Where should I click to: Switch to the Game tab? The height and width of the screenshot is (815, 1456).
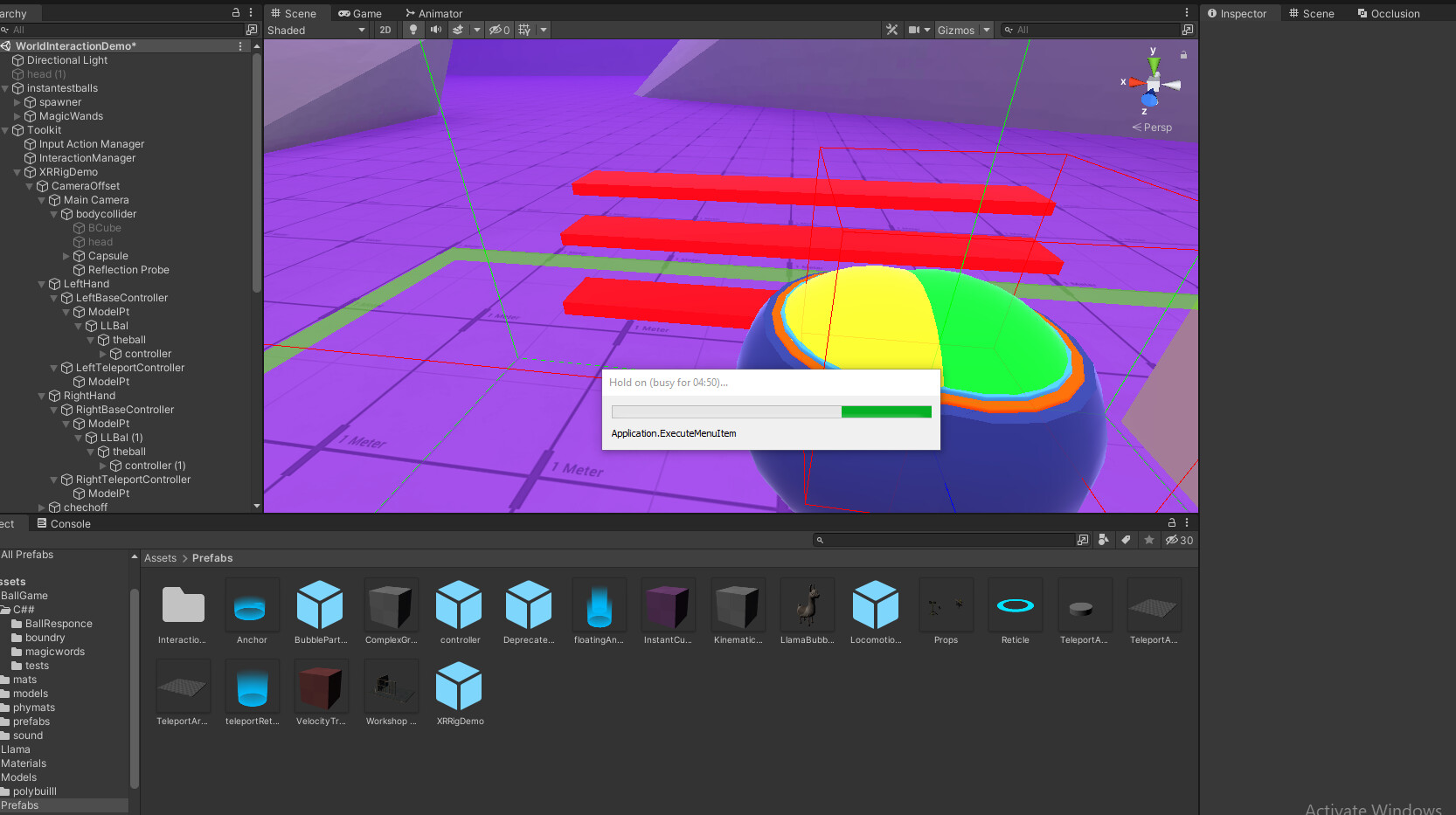click(x=360, y=13)
